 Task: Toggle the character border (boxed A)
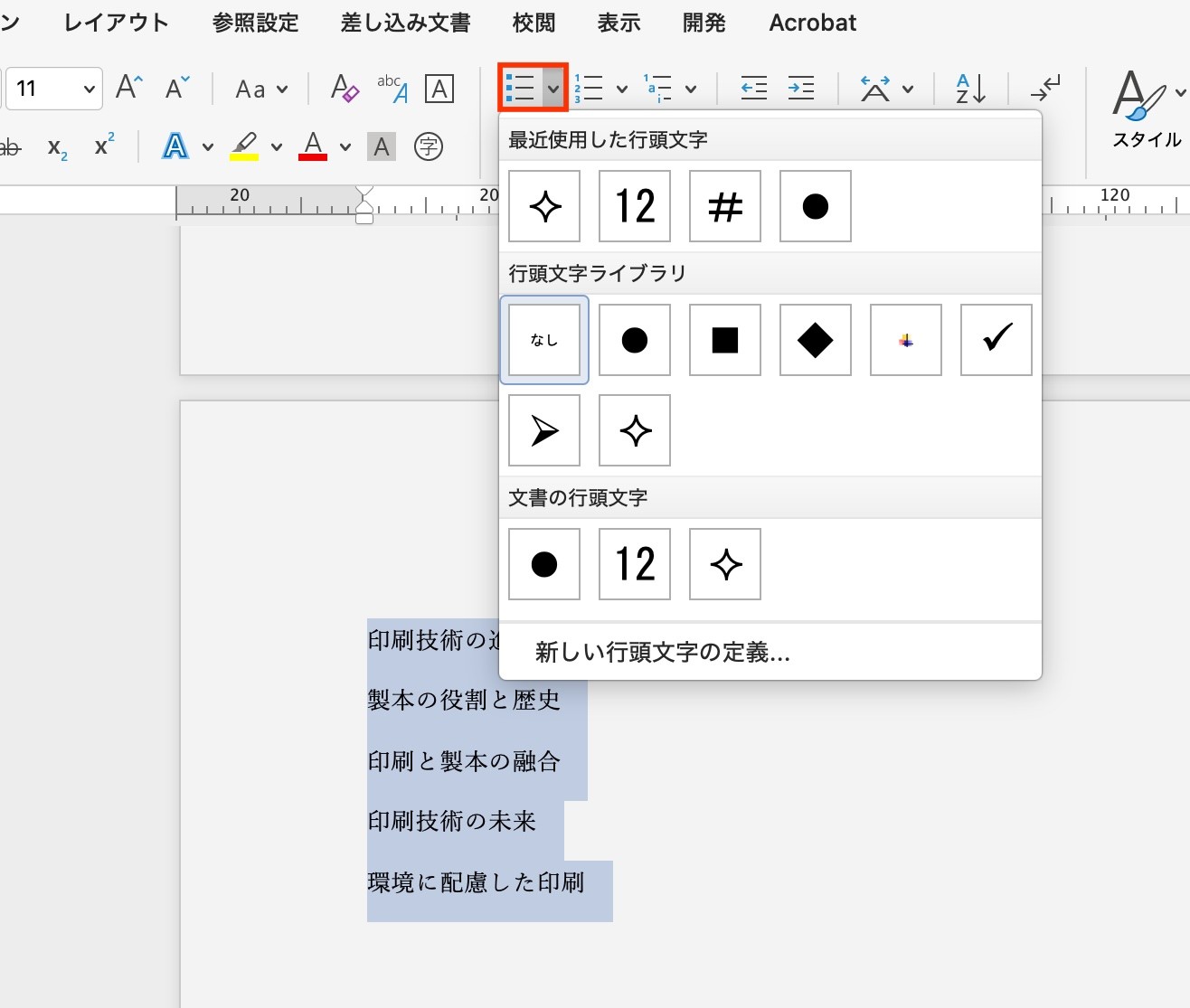click(439, 89)
